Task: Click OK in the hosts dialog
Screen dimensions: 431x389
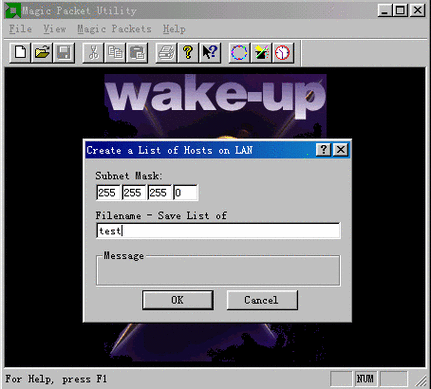Action: click(178, 300)
